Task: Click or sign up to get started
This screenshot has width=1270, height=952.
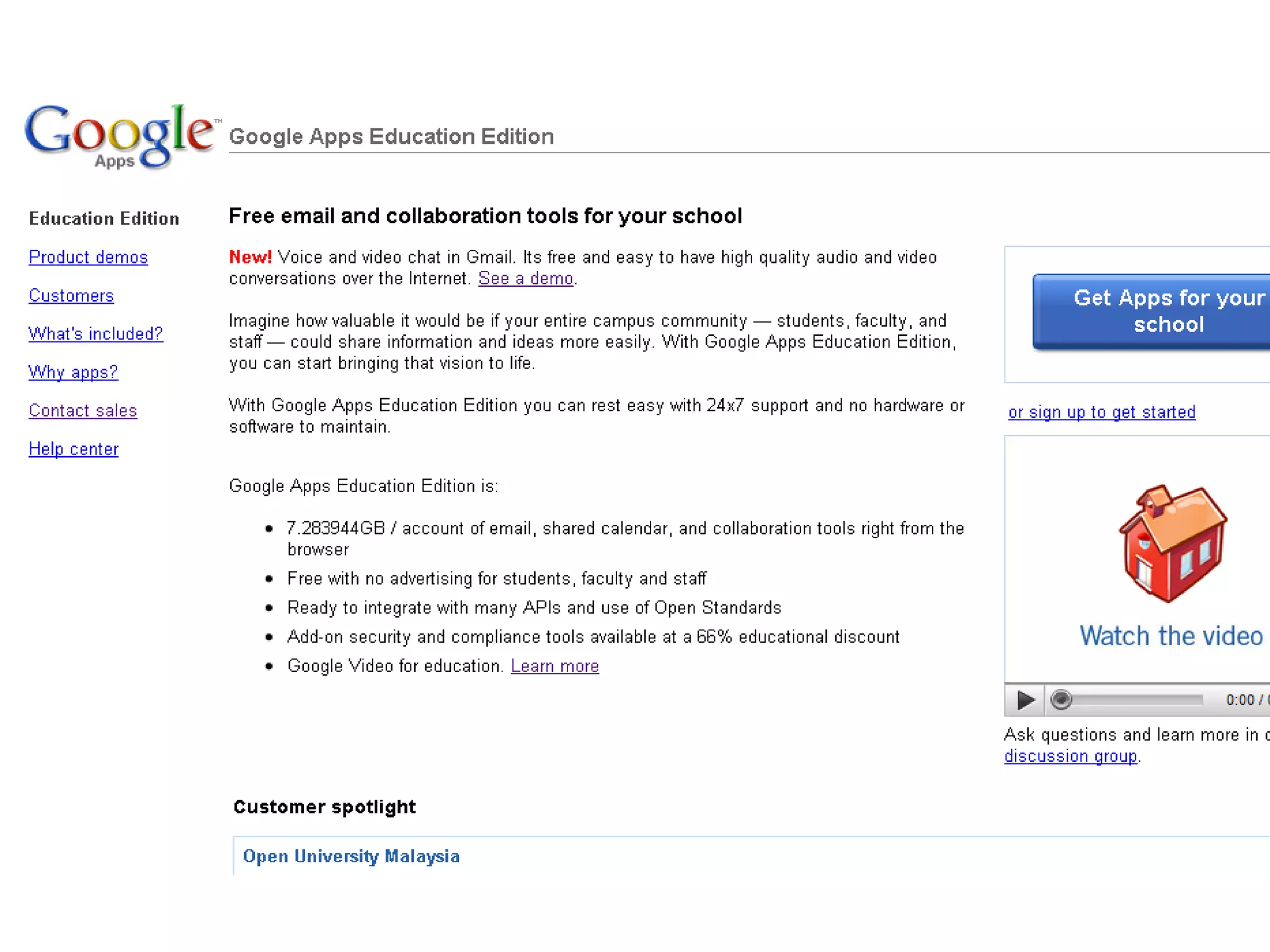Action: tap(1101, 412)
